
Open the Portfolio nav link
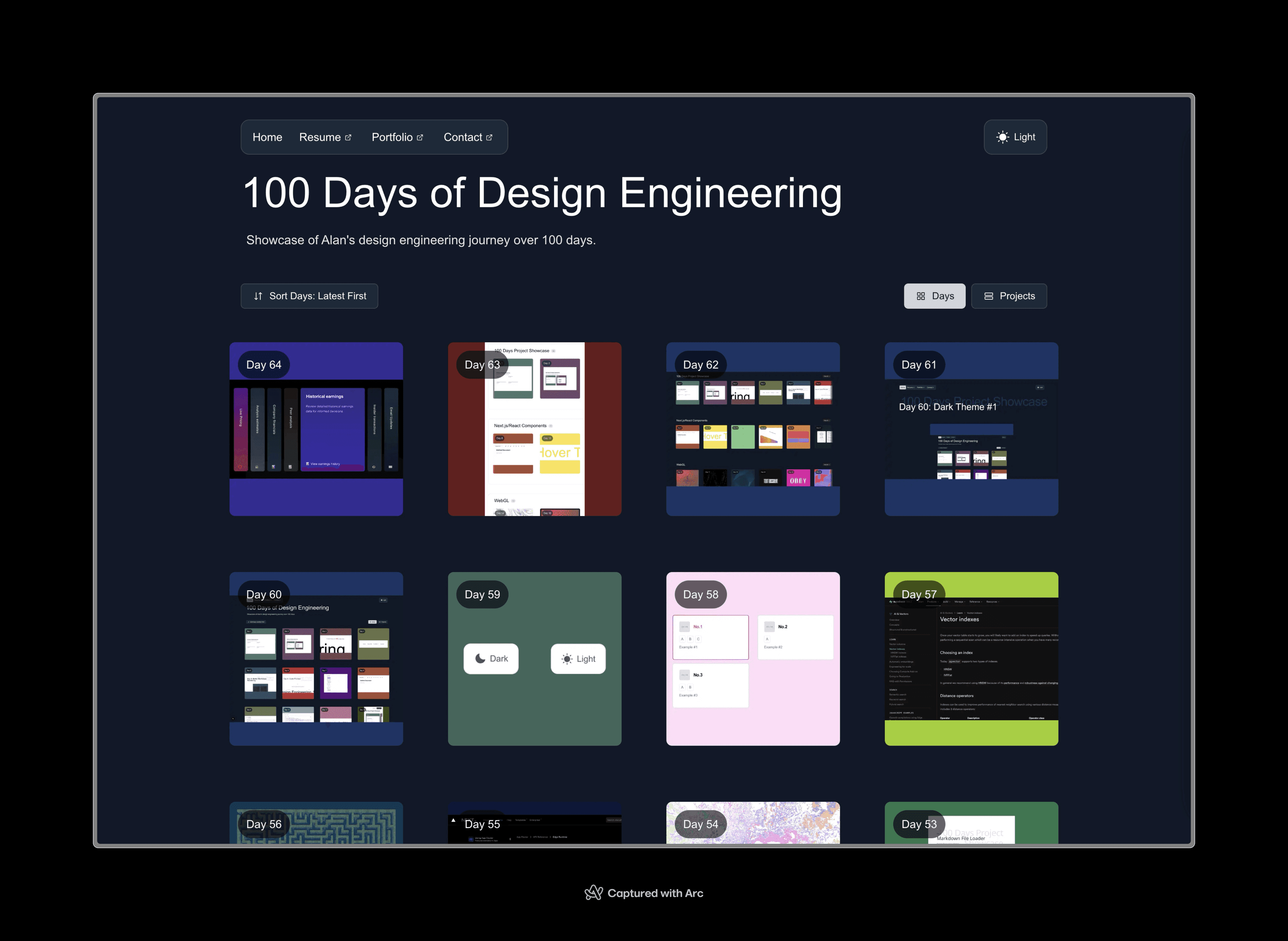click(x=397, y=137)
